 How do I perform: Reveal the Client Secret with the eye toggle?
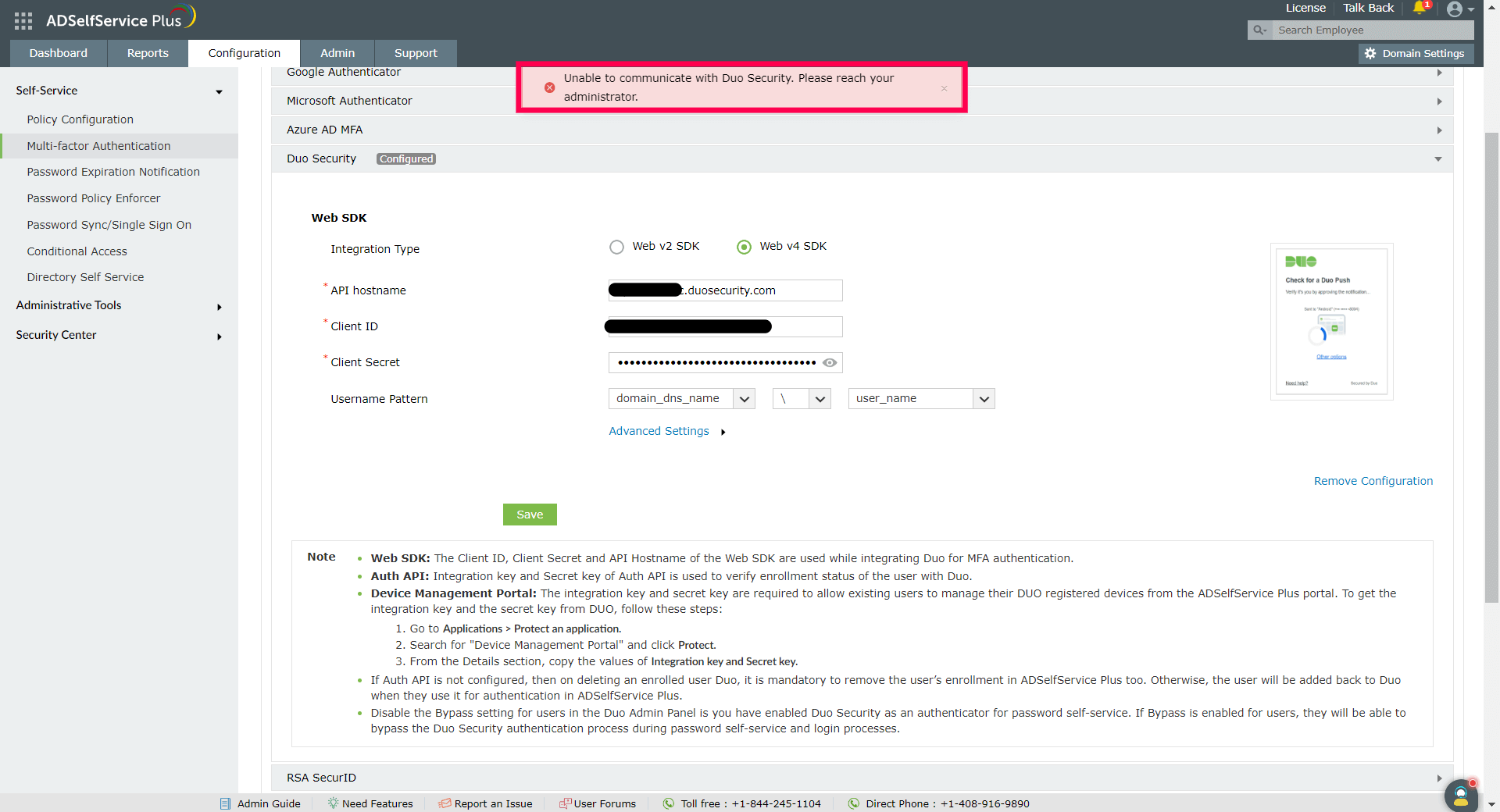click(x=830, y=362)
